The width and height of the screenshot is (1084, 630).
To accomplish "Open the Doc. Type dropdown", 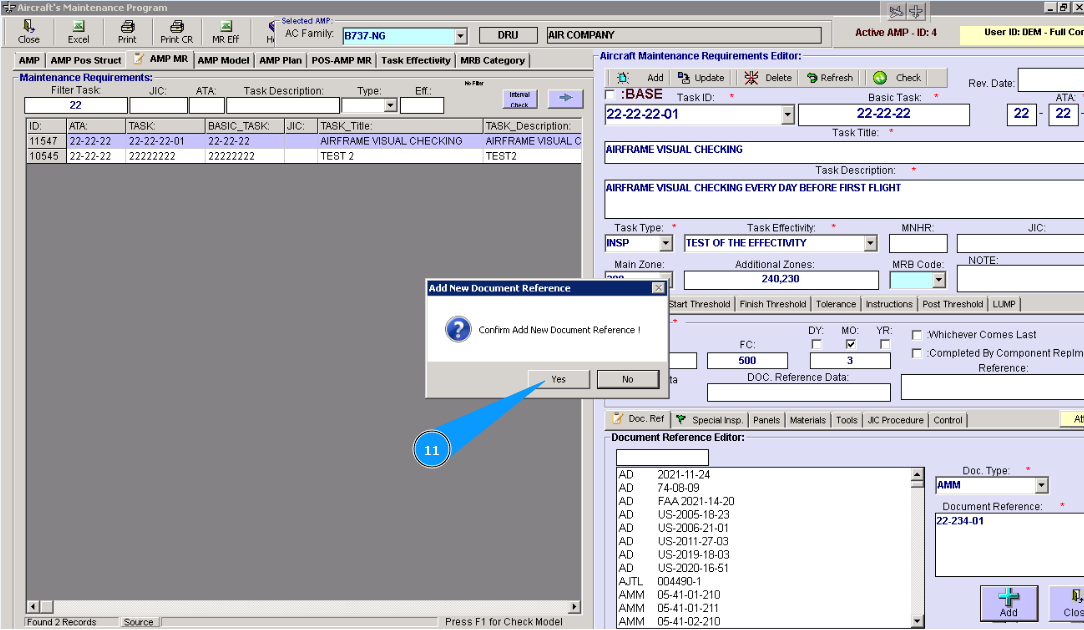I will (x=1041, y=486).
